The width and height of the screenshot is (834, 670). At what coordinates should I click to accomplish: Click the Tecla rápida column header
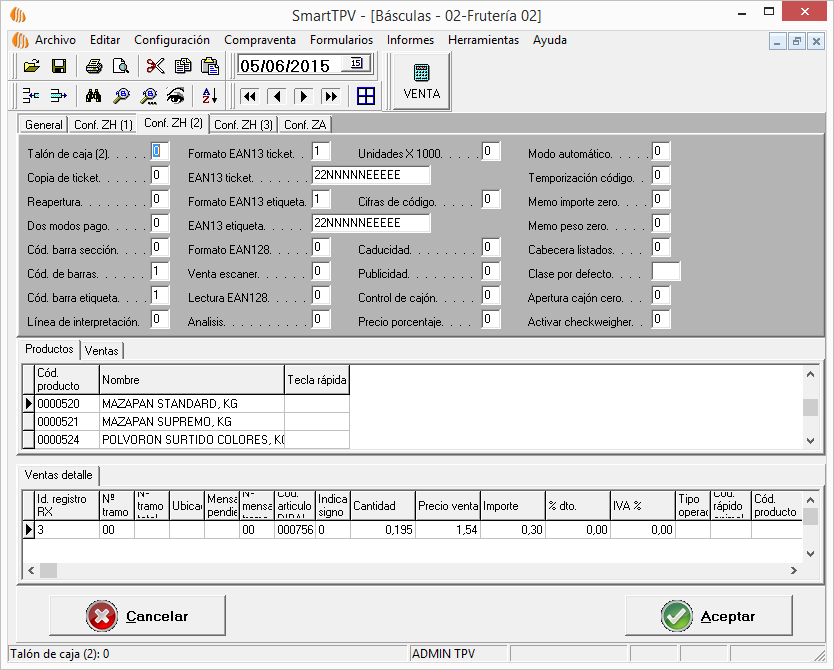click(x=317, y=380)
